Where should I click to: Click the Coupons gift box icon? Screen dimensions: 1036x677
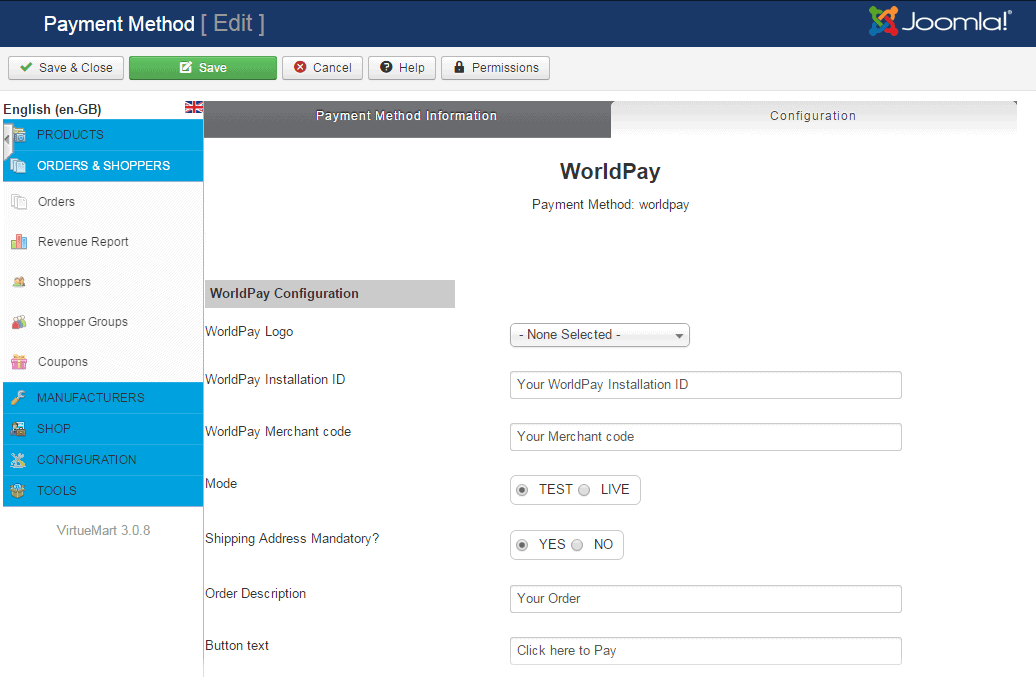(x=19, y=362)
